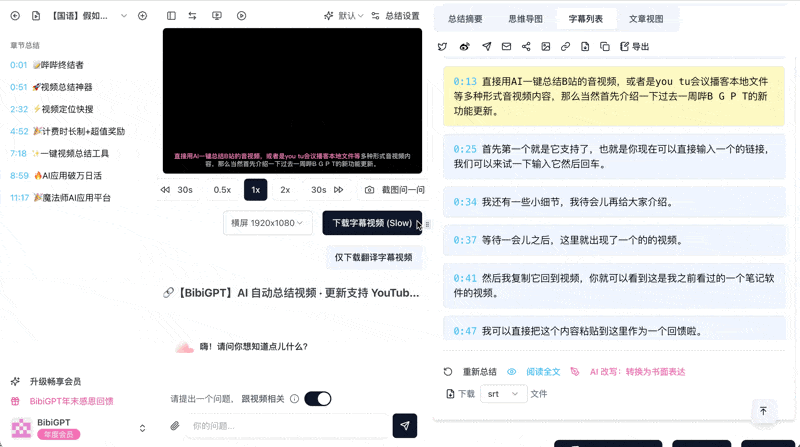Select 1x playback speed
800x447 pixels.
point(255,190)
